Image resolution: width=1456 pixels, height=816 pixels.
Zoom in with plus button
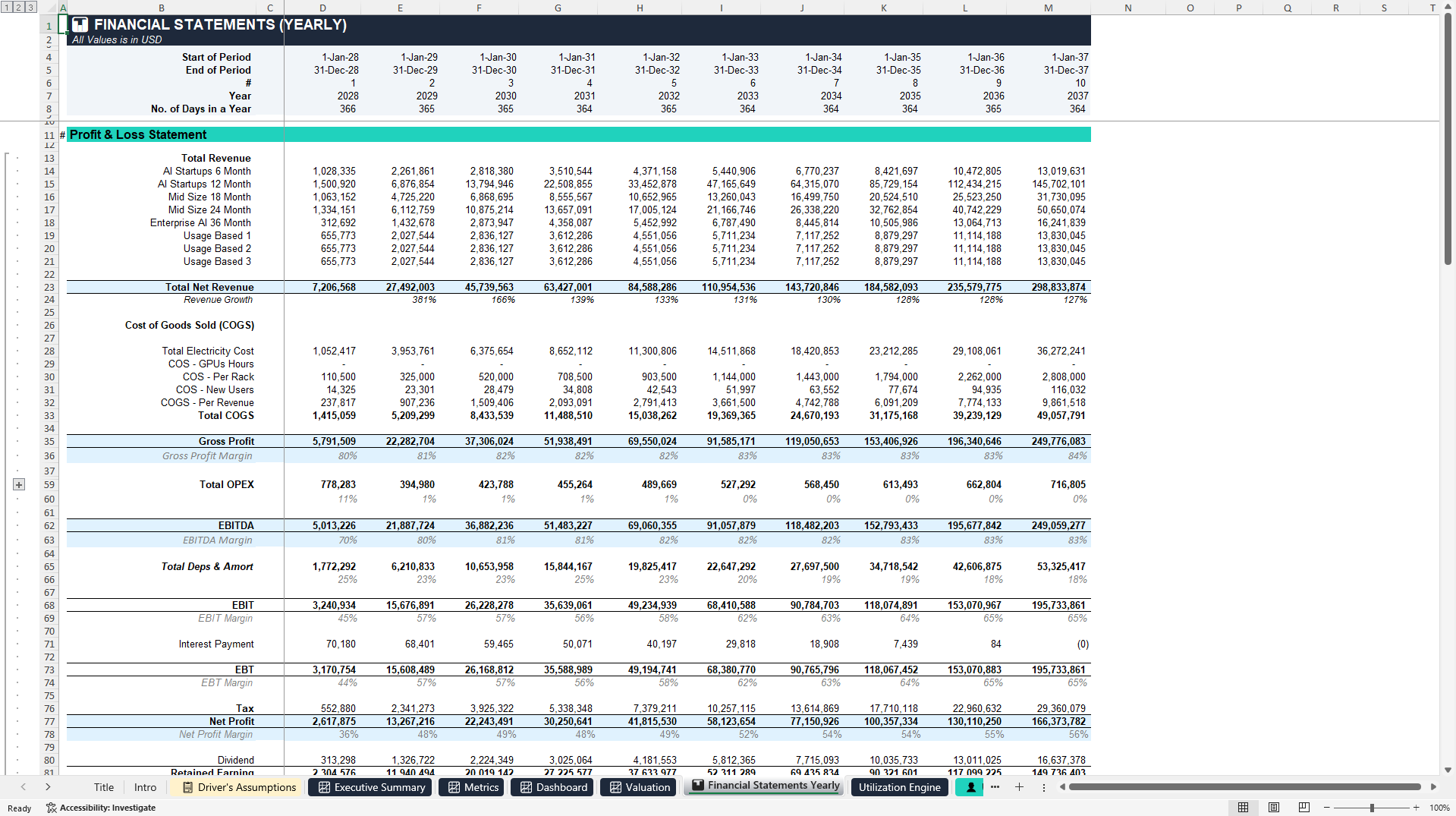[1416, 808]
